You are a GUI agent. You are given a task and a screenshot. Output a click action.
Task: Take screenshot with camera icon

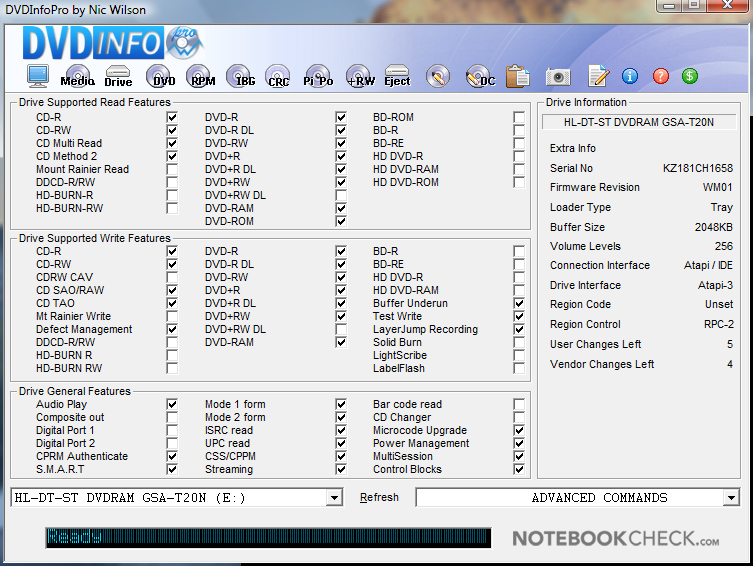pos(558,76)
